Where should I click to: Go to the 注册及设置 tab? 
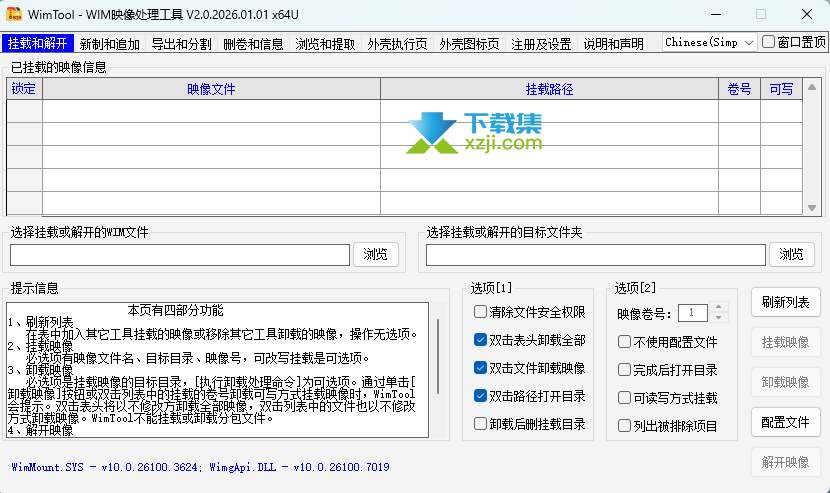click(x=541, y=44)
